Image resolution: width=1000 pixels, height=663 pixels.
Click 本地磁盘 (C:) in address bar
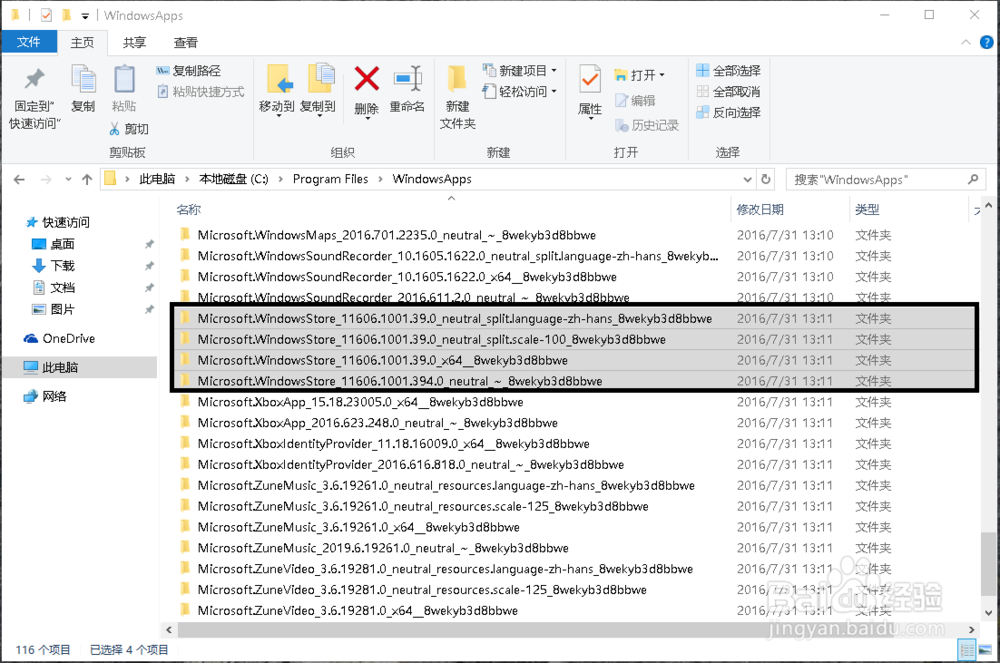(234, 180)
